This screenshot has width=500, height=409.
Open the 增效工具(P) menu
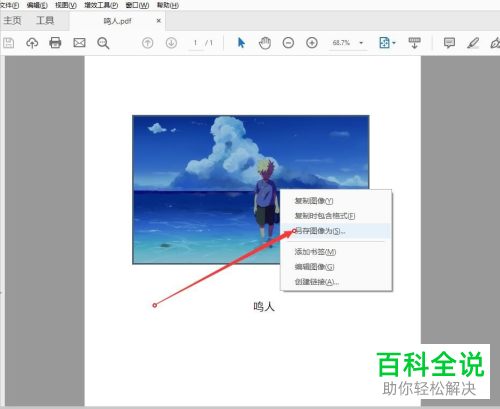click(101, 5)
